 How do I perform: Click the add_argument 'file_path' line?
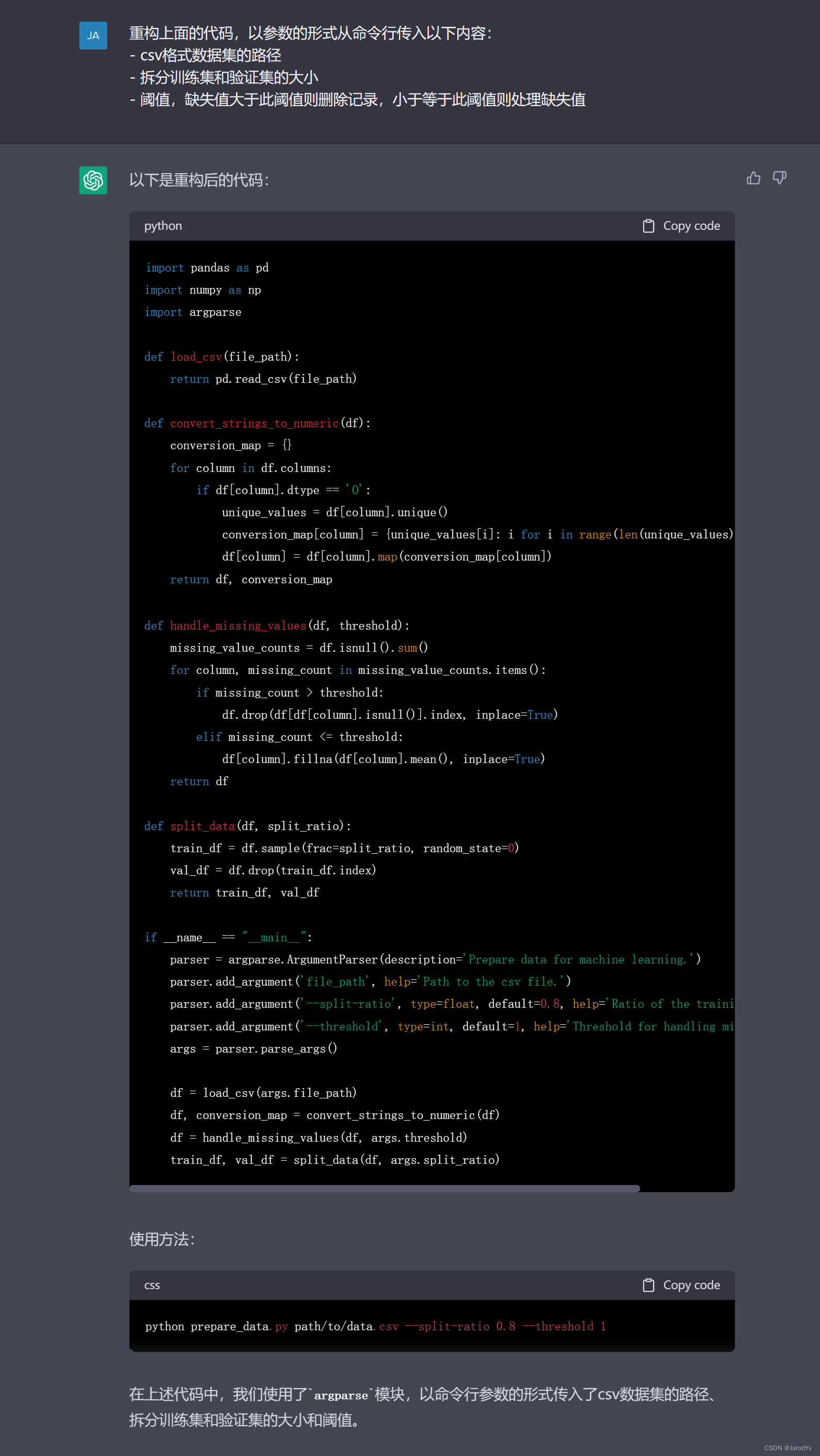point(371,982)
